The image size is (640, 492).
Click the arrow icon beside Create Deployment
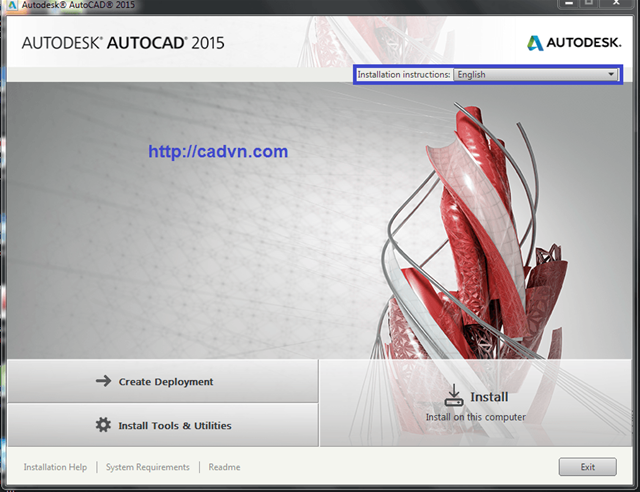click(x=103, y=381)
